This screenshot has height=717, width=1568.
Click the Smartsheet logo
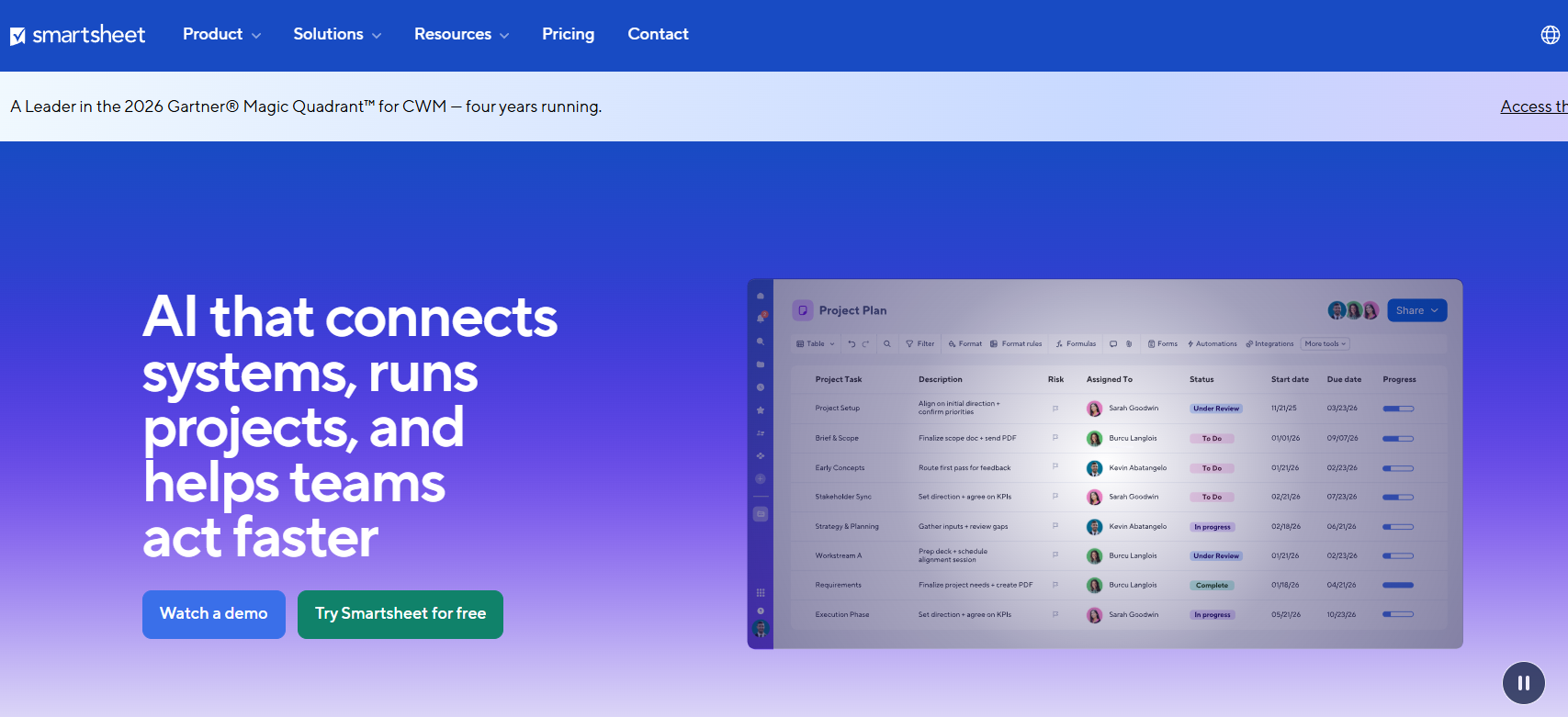pos(78,35)
